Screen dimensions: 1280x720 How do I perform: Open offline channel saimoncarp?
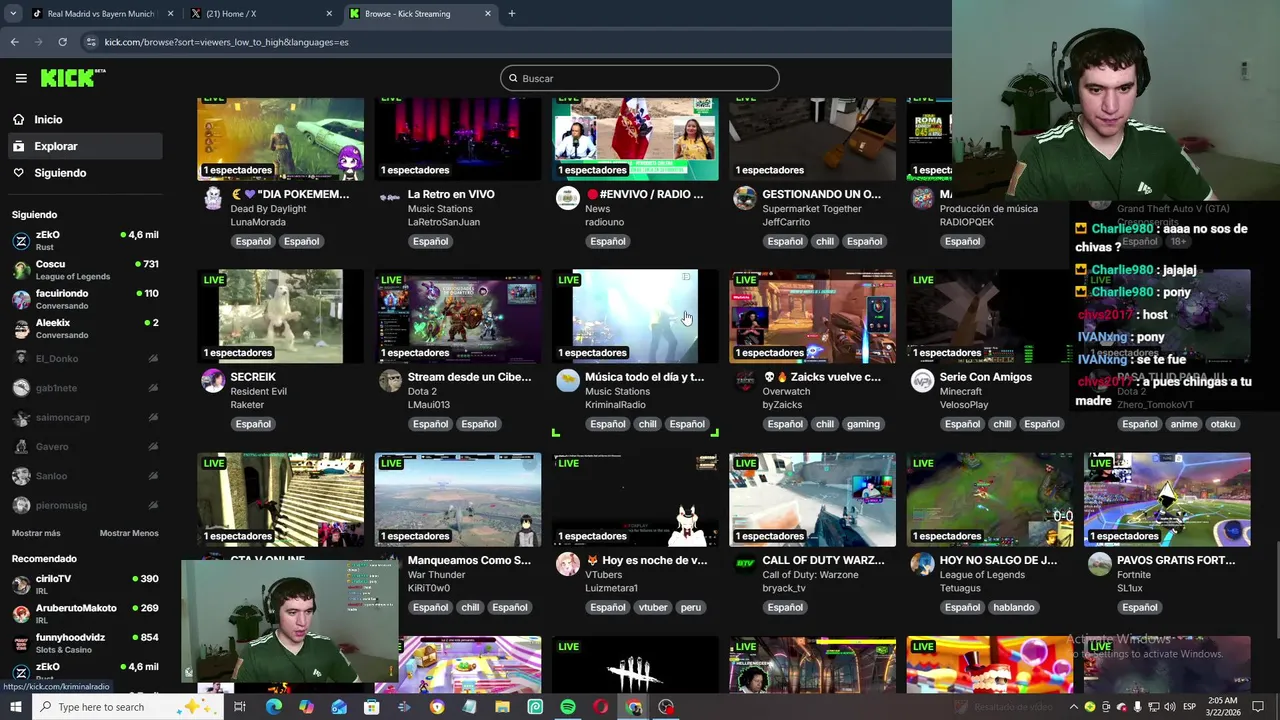pyautogui.click(x=85, y=417)
